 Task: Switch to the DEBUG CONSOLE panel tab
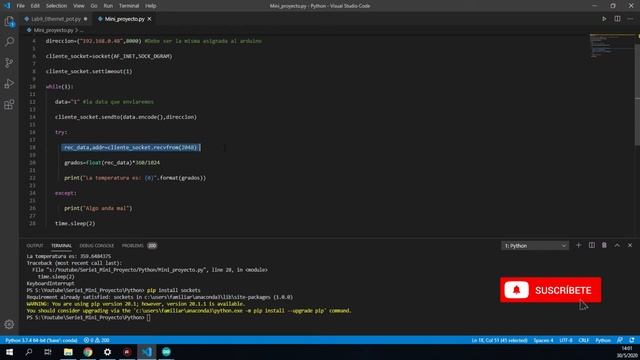coord(97,246)
